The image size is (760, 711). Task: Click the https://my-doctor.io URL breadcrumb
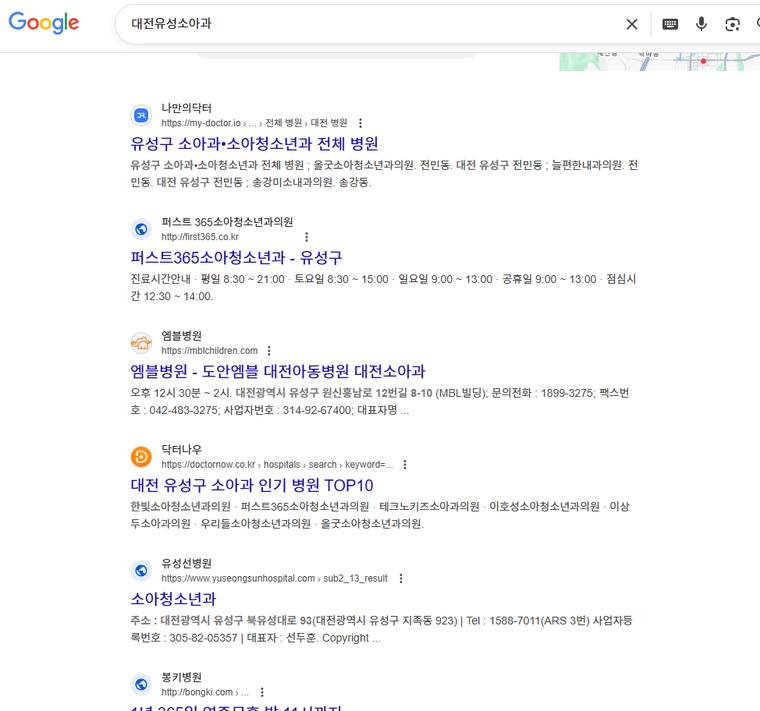254,123
